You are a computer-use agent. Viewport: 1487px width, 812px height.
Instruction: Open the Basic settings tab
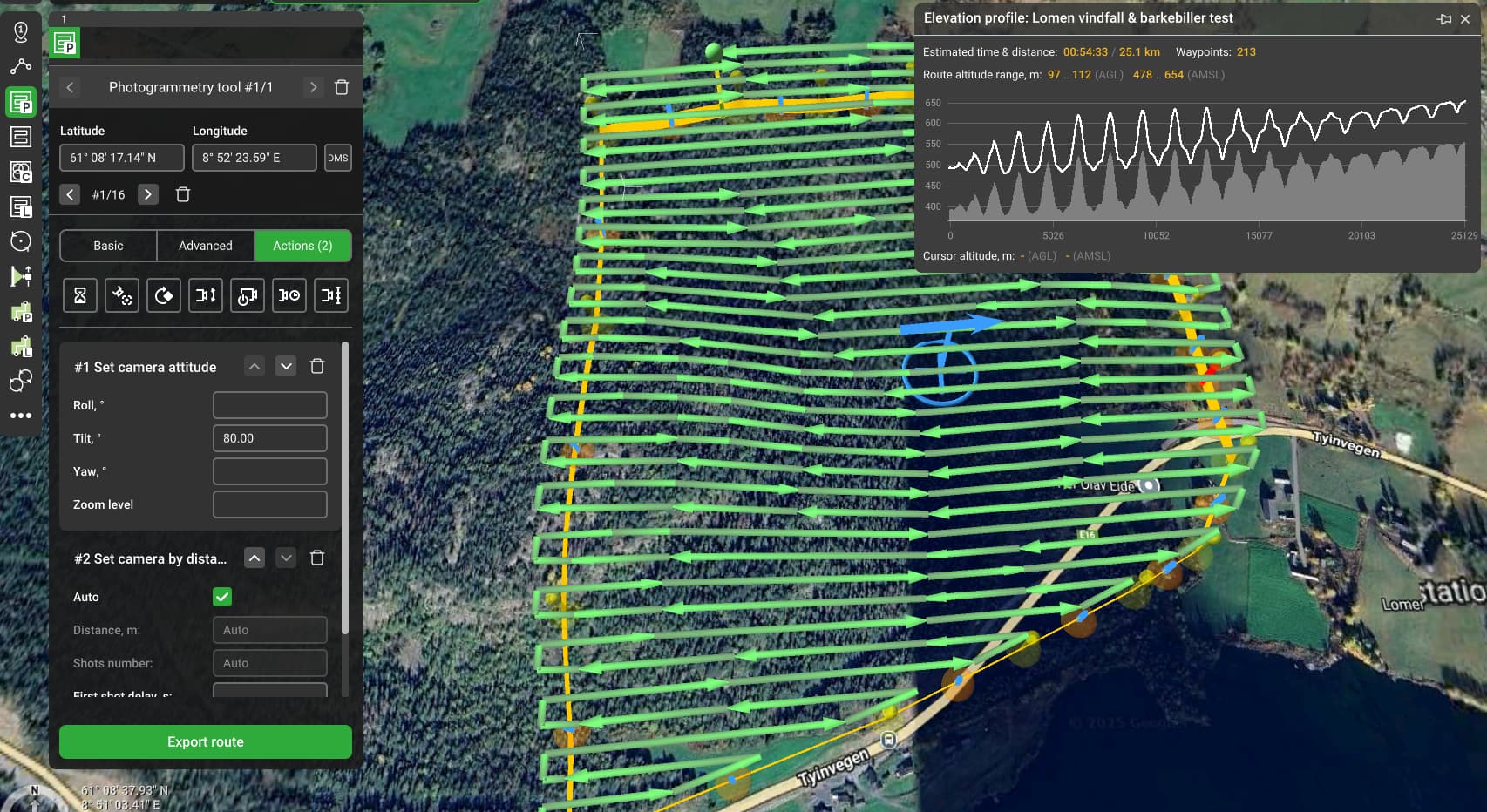[107, 246]
